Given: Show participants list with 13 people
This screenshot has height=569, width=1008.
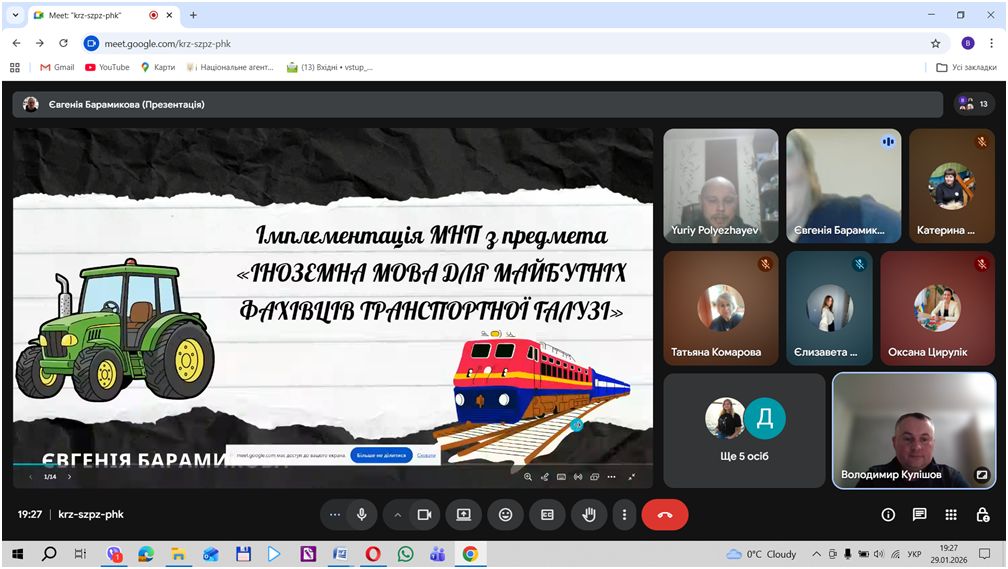Looking at the screenshot, I should (973, 104).
